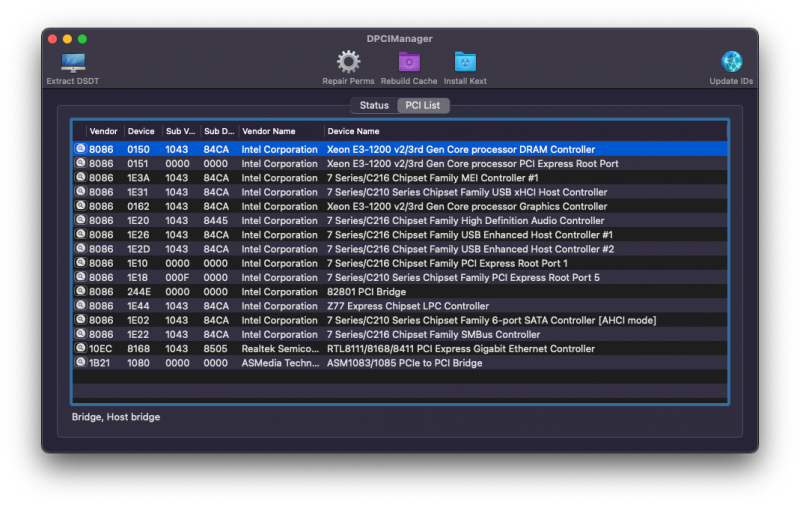The width and height of the screenshot is (800, 508).
Task: Click the 244E device ID cell
Action: coord(139,292)
